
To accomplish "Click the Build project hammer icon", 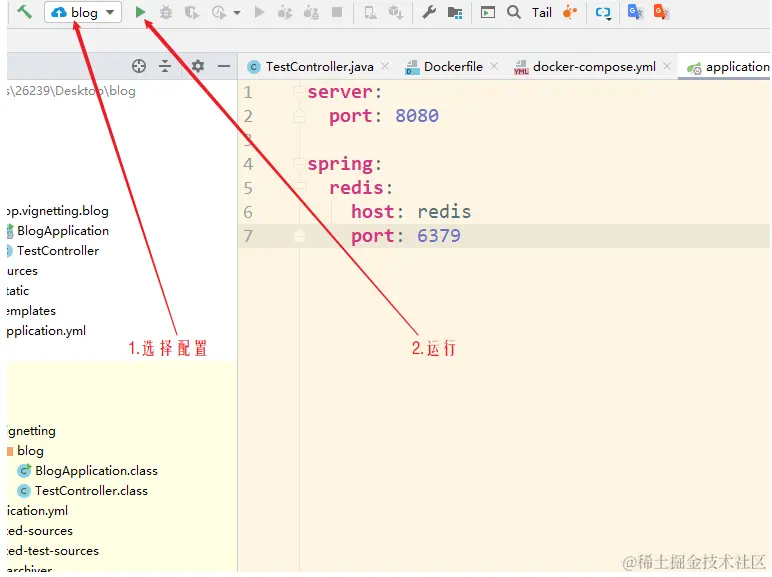I will pyautogui.click(x=24, y=11).
